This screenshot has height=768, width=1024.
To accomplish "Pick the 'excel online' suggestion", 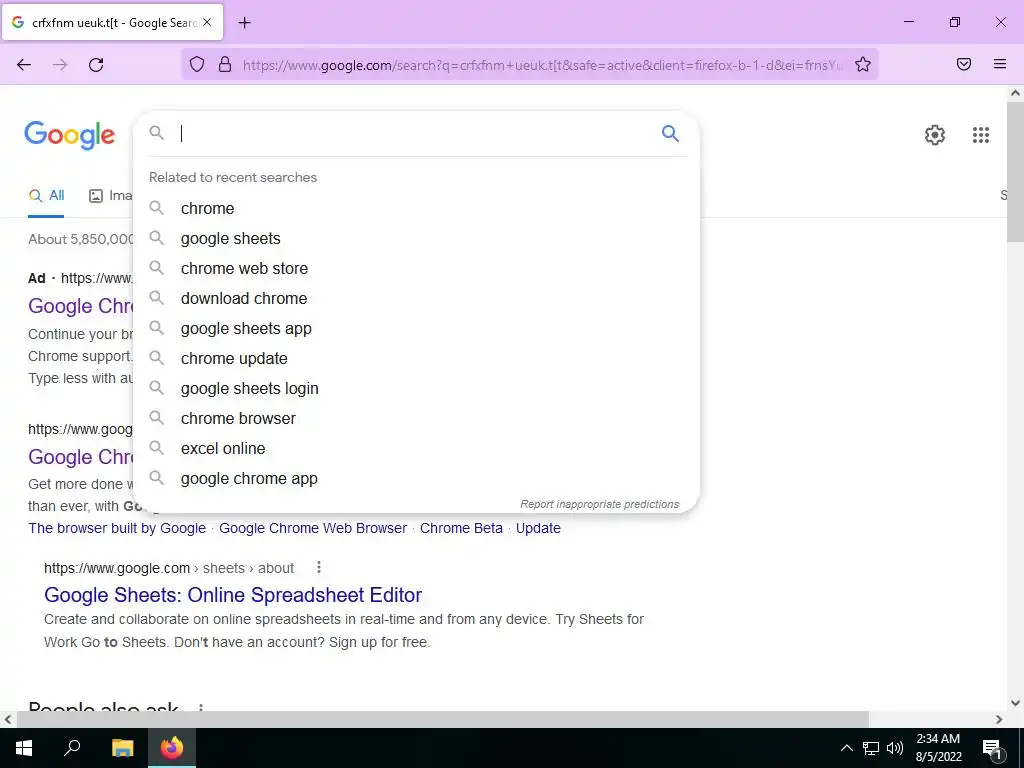I will coord(417,449).
